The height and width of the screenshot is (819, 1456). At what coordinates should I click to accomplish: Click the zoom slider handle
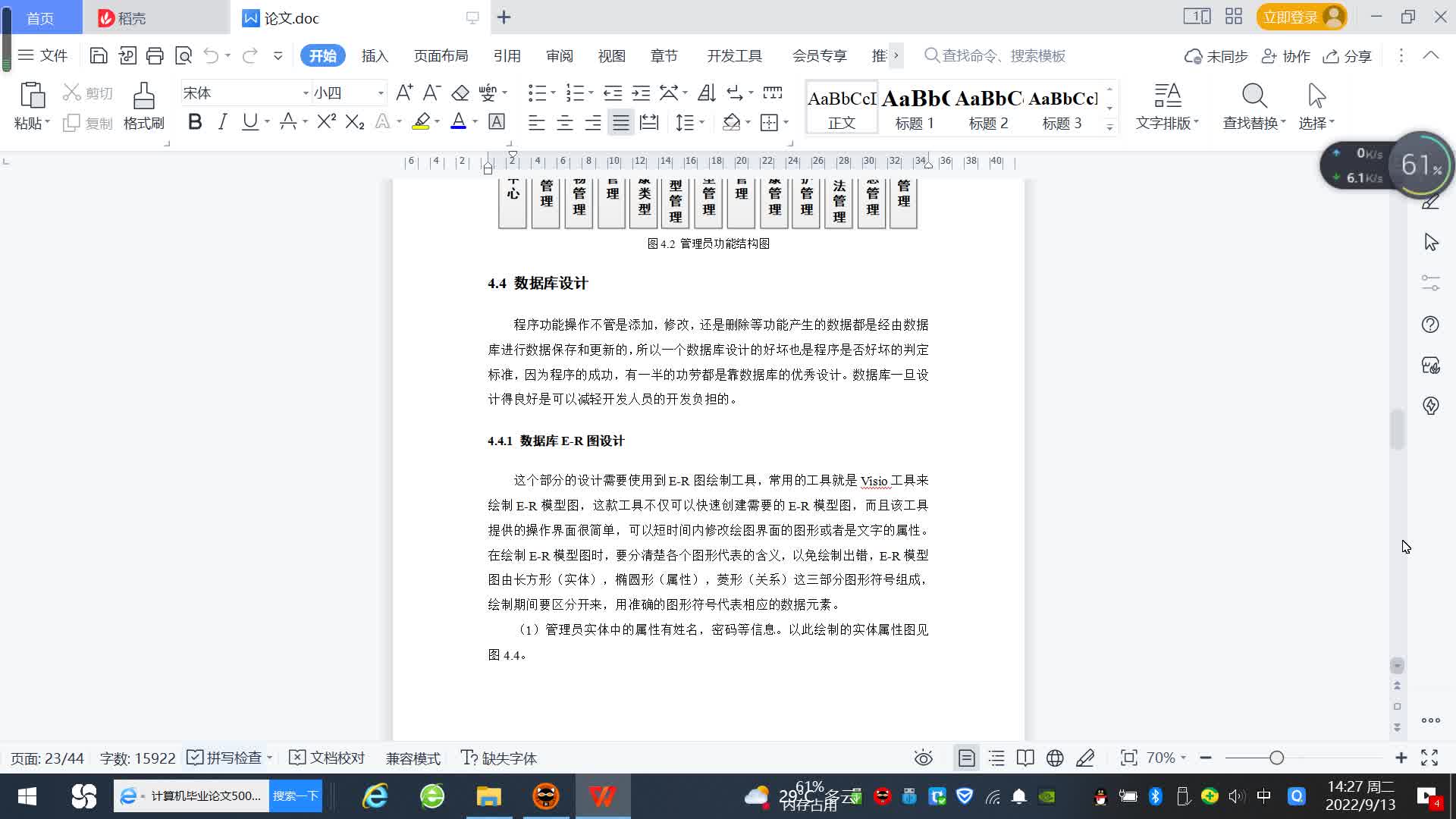coord(1276,758)
